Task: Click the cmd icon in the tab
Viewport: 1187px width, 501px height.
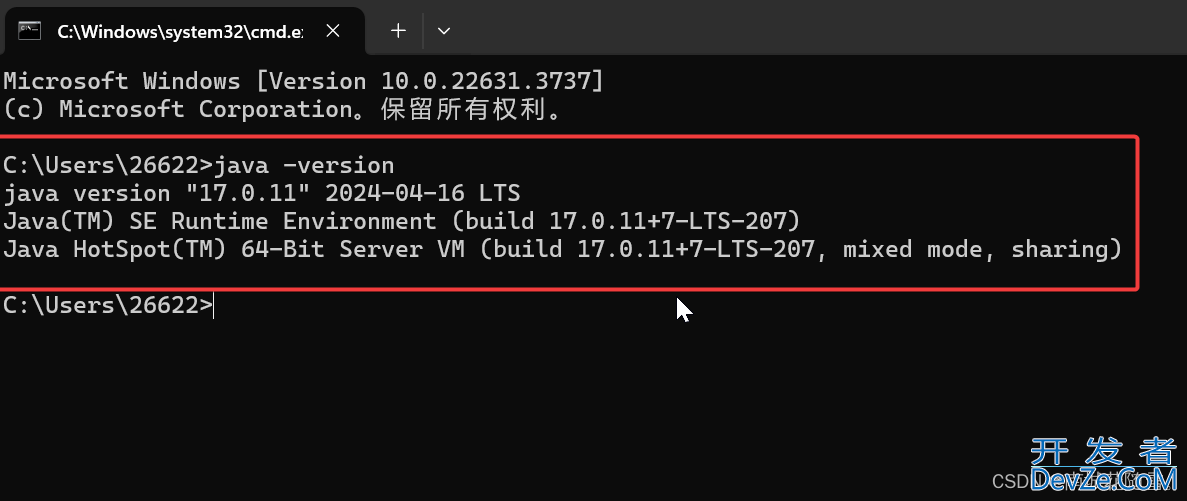Action: pos(30,31)
